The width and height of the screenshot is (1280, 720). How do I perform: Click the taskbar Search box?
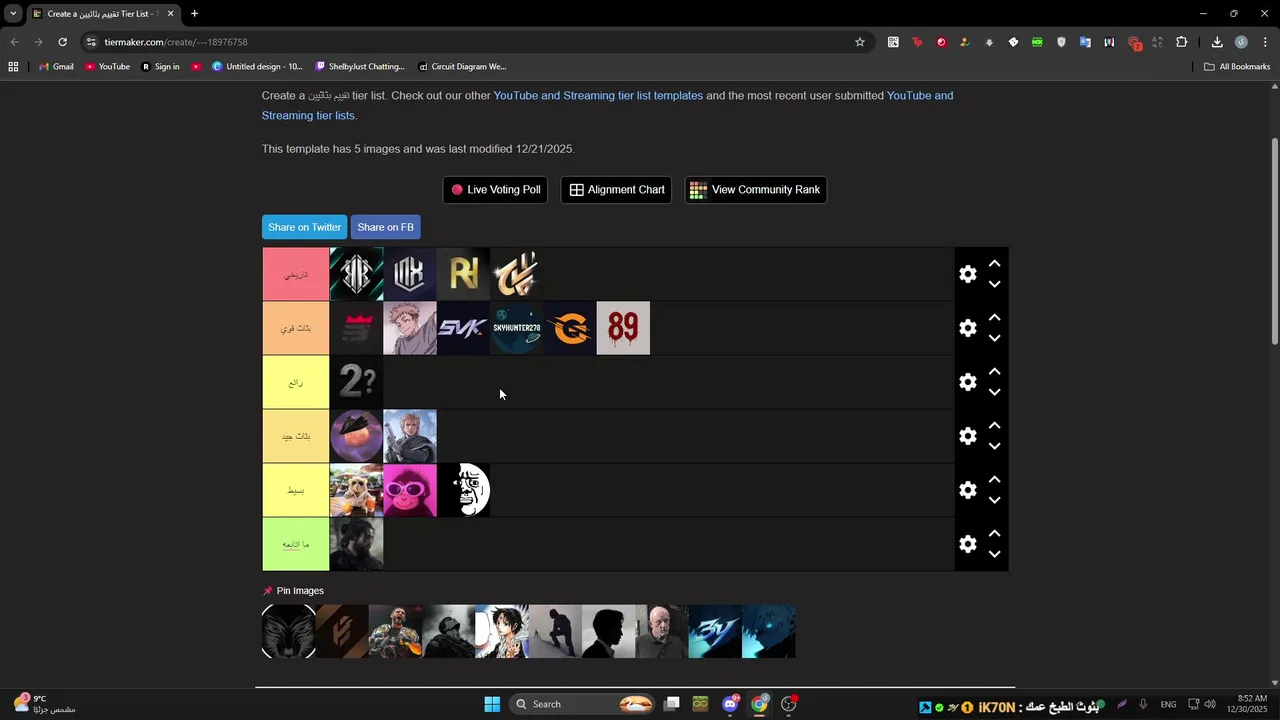click(x=583, y=704)
